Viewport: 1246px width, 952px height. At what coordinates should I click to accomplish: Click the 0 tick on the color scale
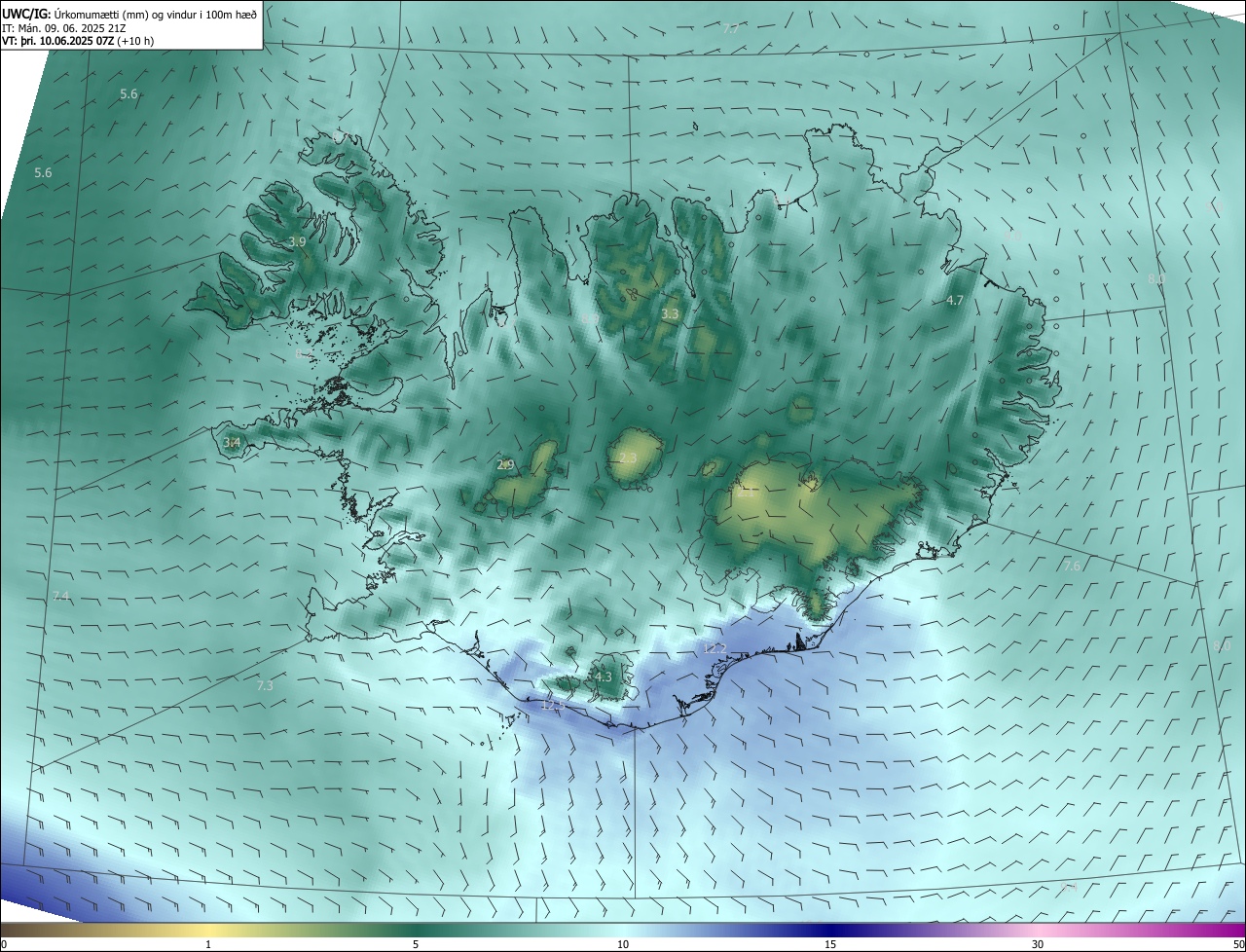pyautogui.click(x=4, y=944)
